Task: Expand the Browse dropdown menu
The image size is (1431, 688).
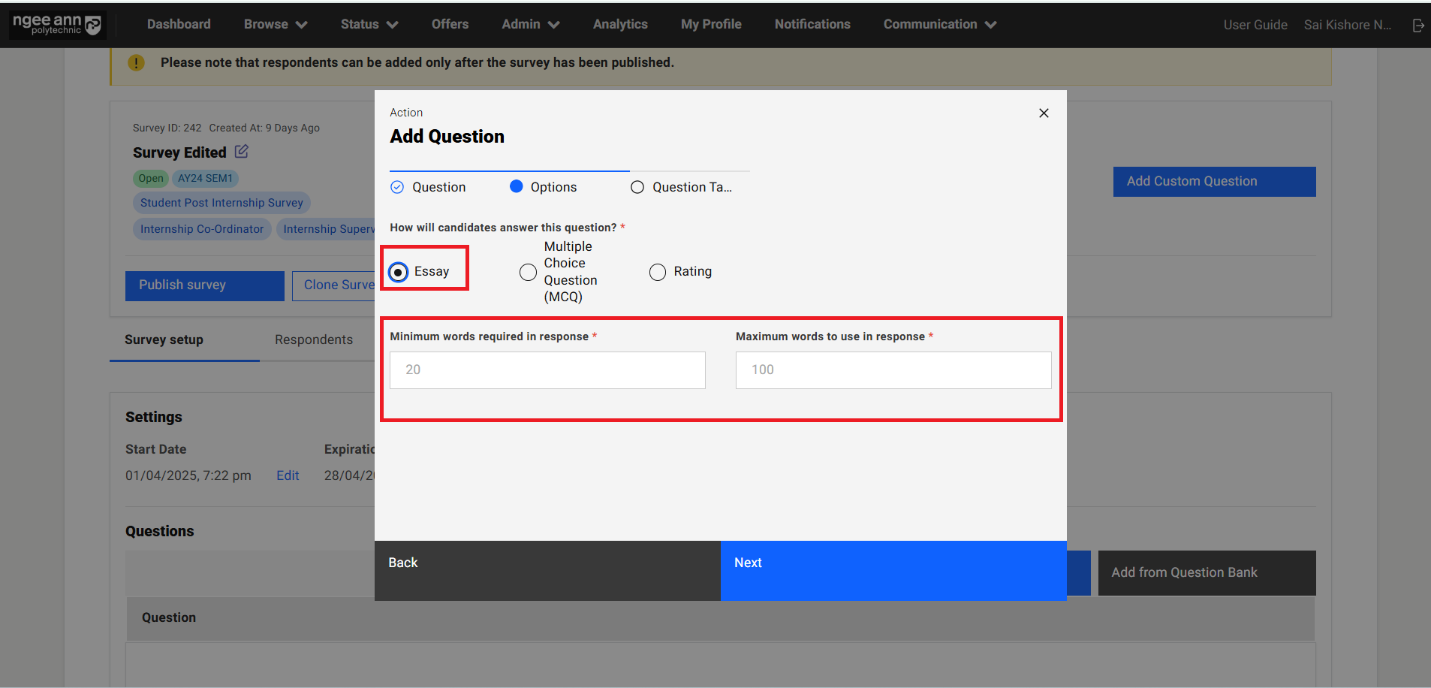Action: (275, 24)
